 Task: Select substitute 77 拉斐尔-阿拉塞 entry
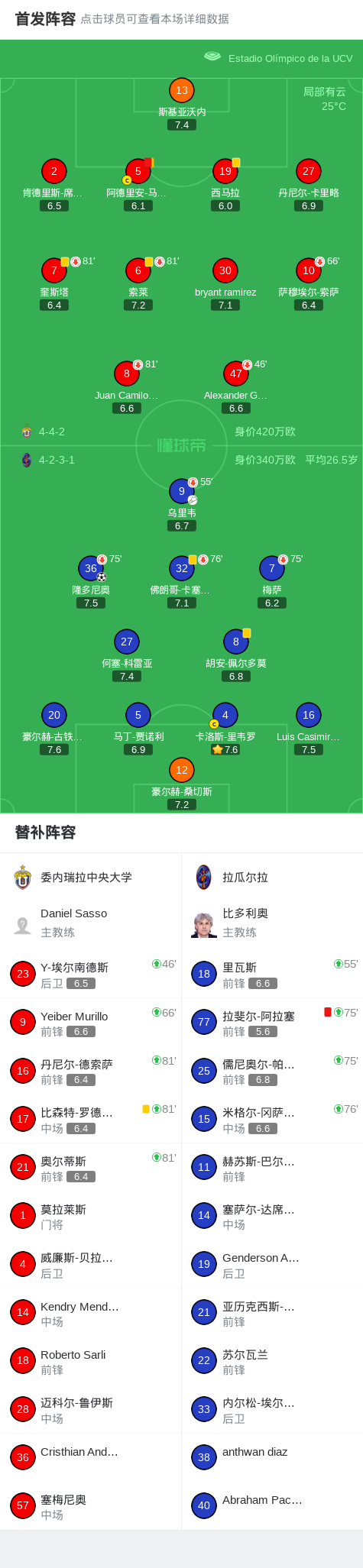pos(272,1023)
